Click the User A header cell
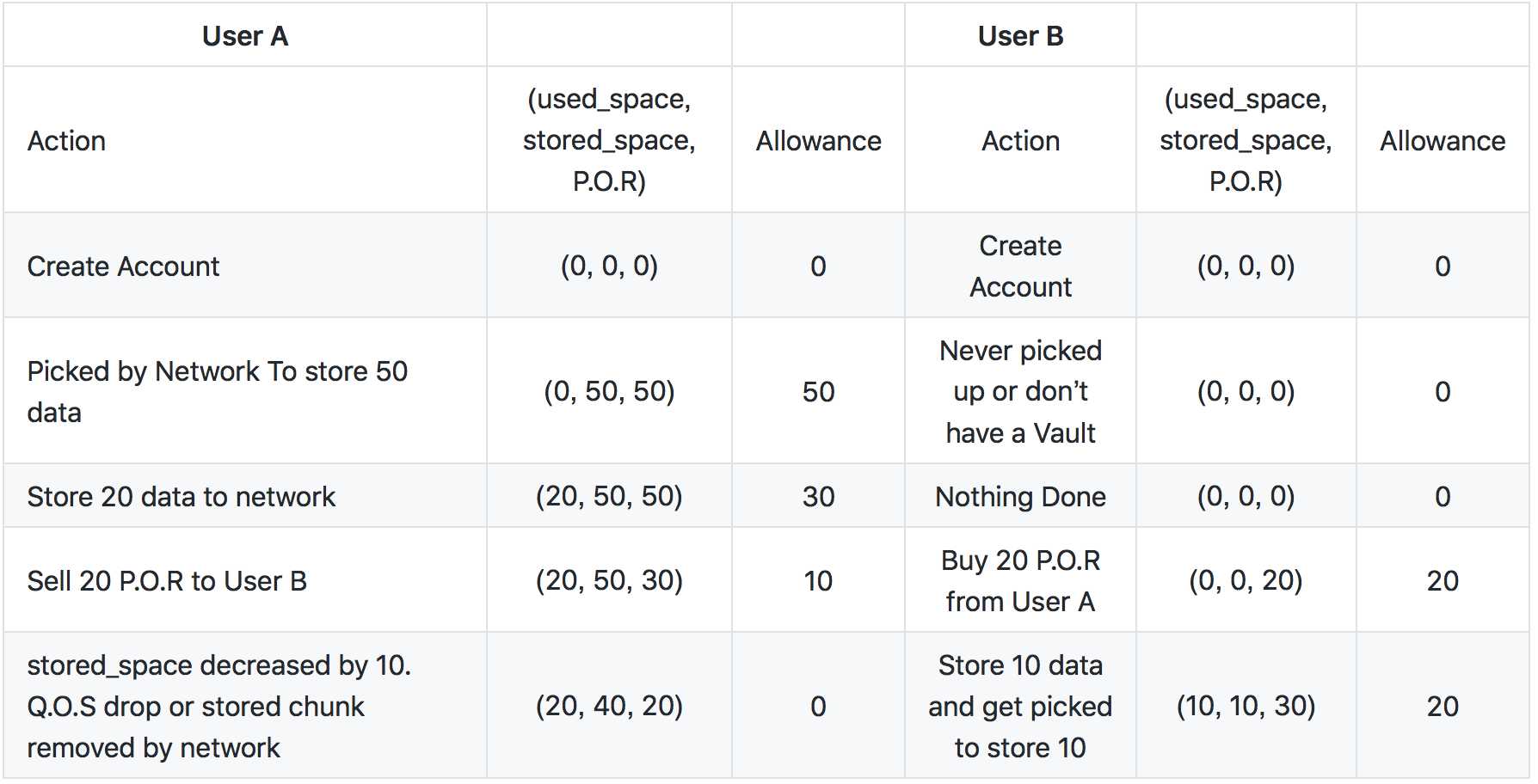The height and width of the screenshot is (784, 1538). point(245,35)
